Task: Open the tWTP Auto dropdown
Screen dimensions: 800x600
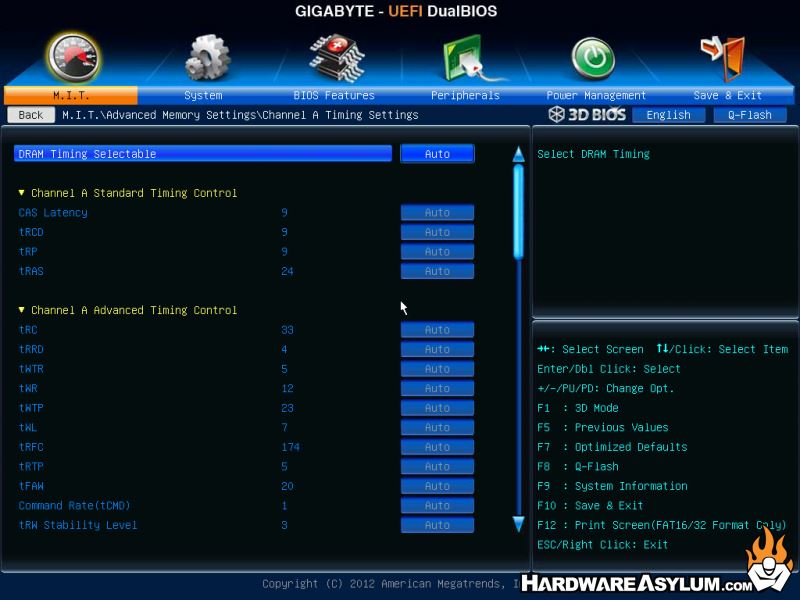Action: coord(437,408)
